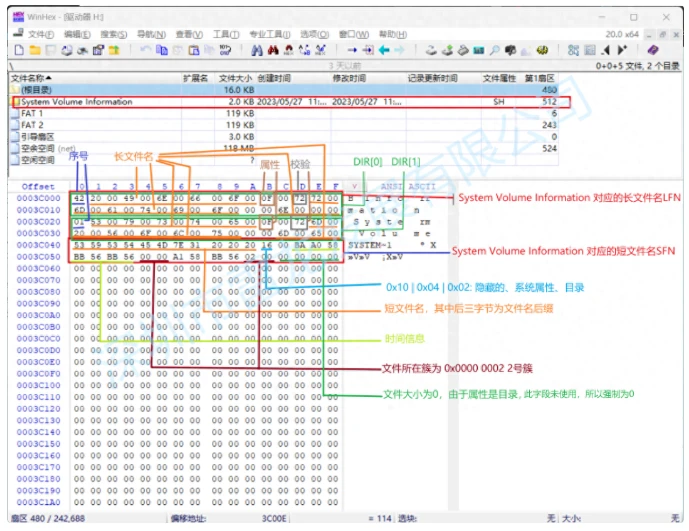Click the blue Forward arrow icon

400,49
